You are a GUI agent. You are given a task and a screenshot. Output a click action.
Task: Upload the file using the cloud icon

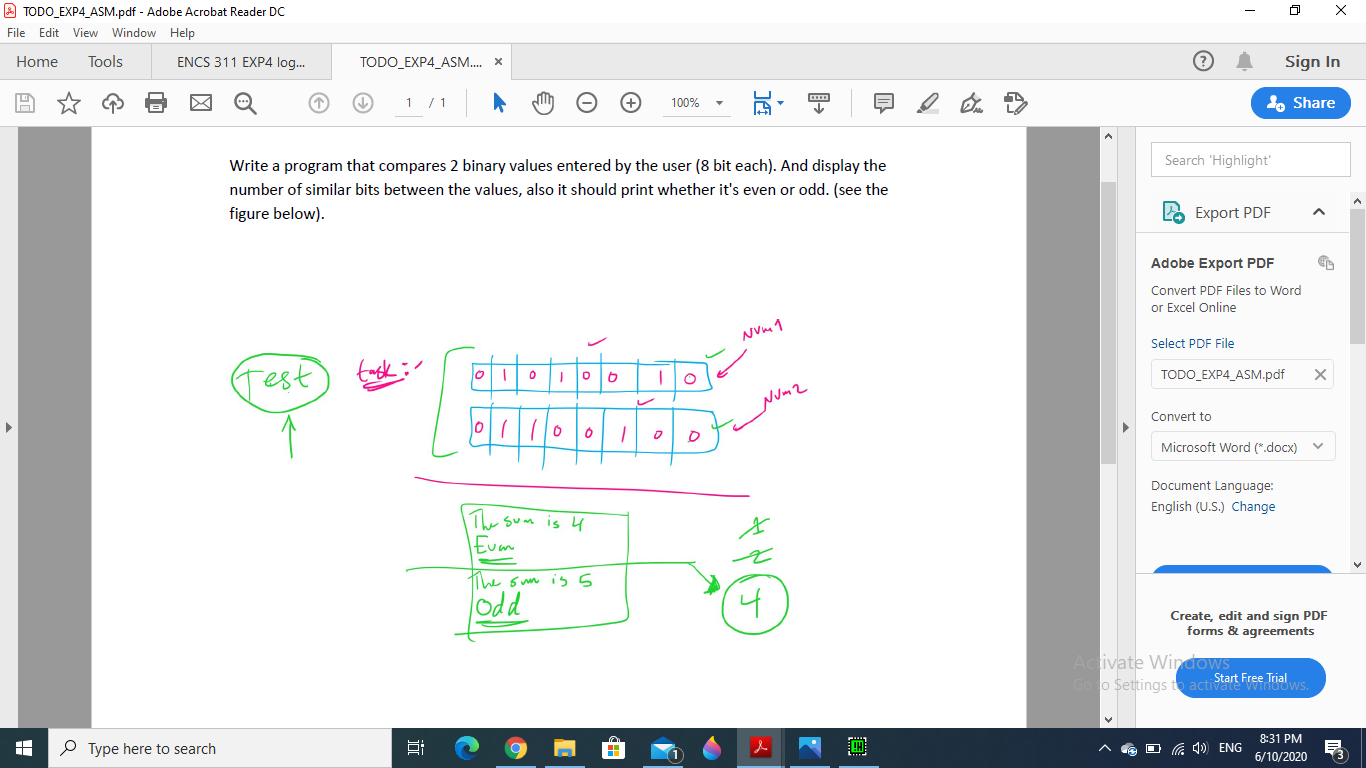coord(113,103)
